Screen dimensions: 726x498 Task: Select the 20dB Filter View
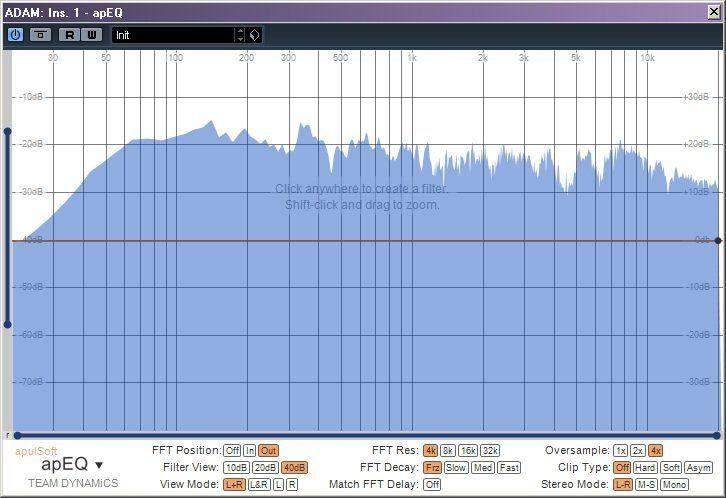click(265, 468)
